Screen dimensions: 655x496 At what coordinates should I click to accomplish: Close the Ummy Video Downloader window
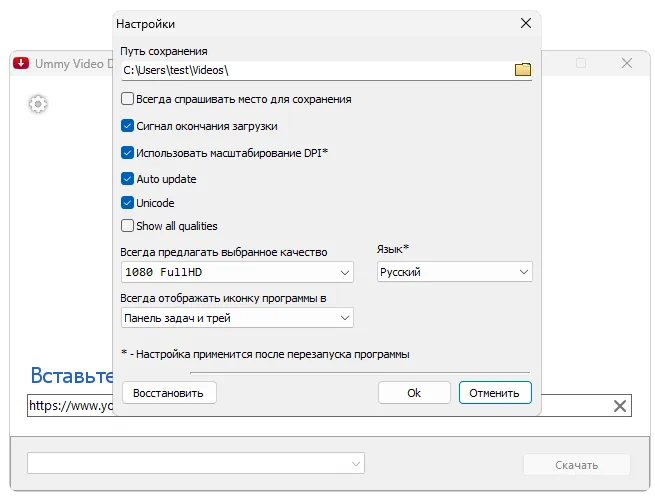[627, 63]
